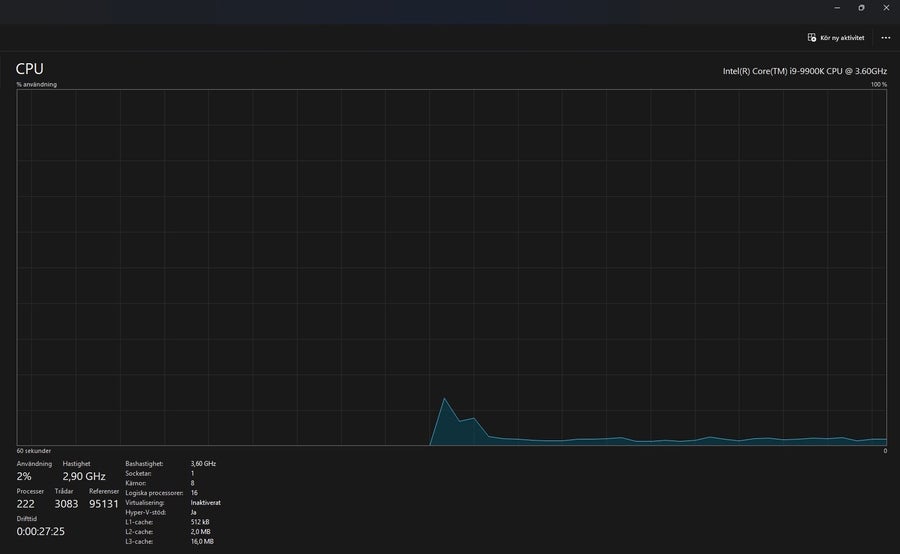
Task: Restore down the Task Manager window
Action: pyautogui.click(x=862, y=7)
